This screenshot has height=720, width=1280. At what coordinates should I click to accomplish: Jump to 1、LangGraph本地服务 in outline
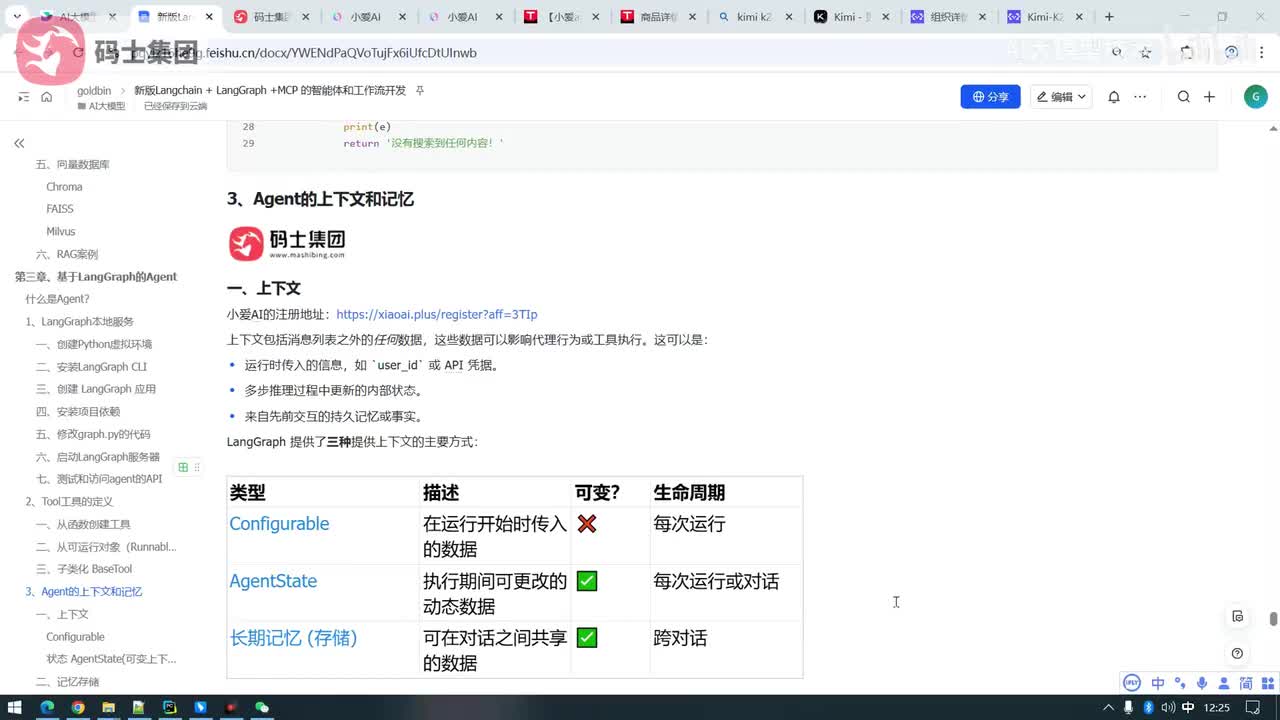(79, 322)
